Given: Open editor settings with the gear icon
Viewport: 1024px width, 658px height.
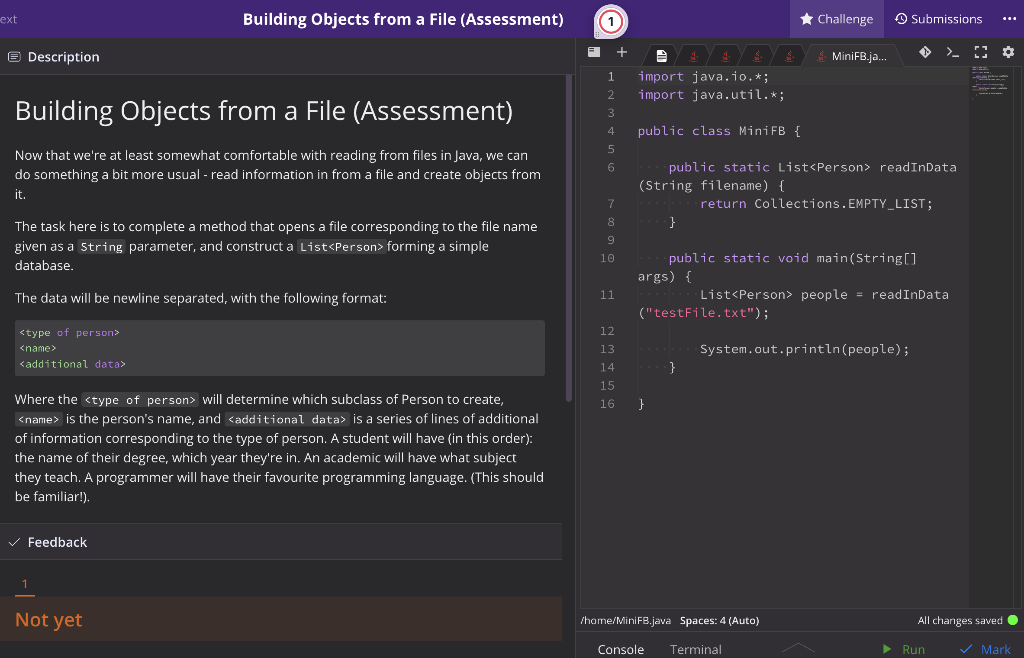Looking at the screenshot, I should 1007,52.
